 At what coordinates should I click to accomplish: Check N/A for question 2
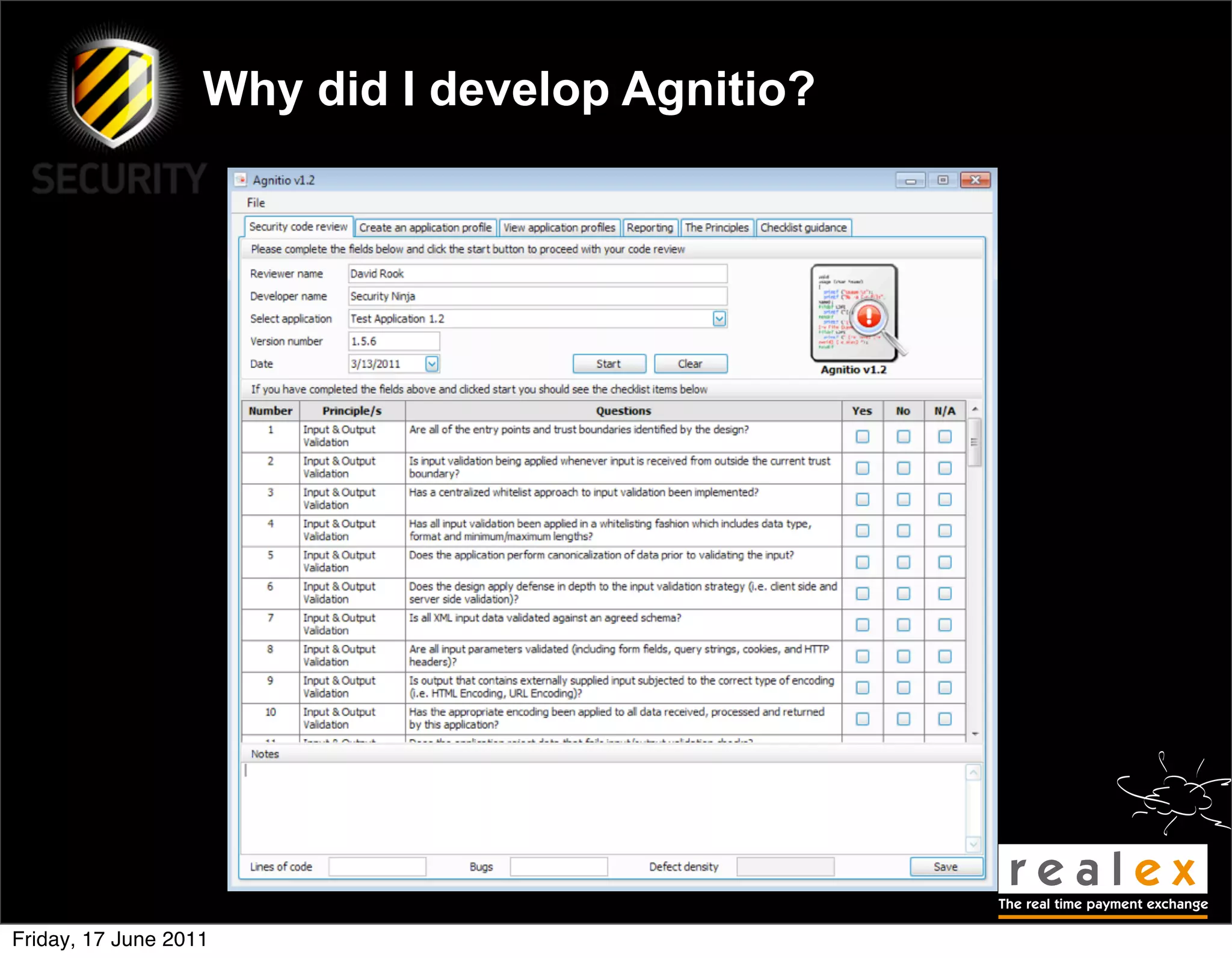[x=944, y=468]
